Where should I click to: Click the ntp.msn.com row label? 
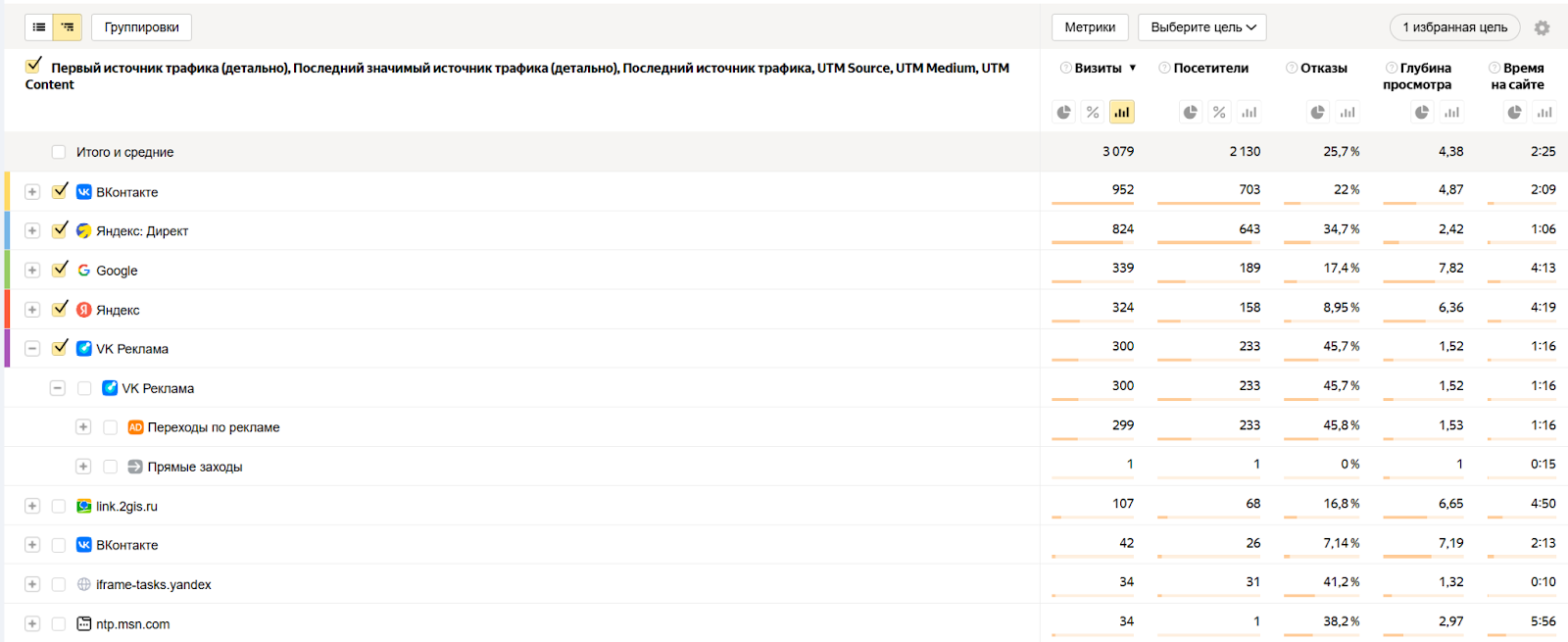tap(133, 623)
